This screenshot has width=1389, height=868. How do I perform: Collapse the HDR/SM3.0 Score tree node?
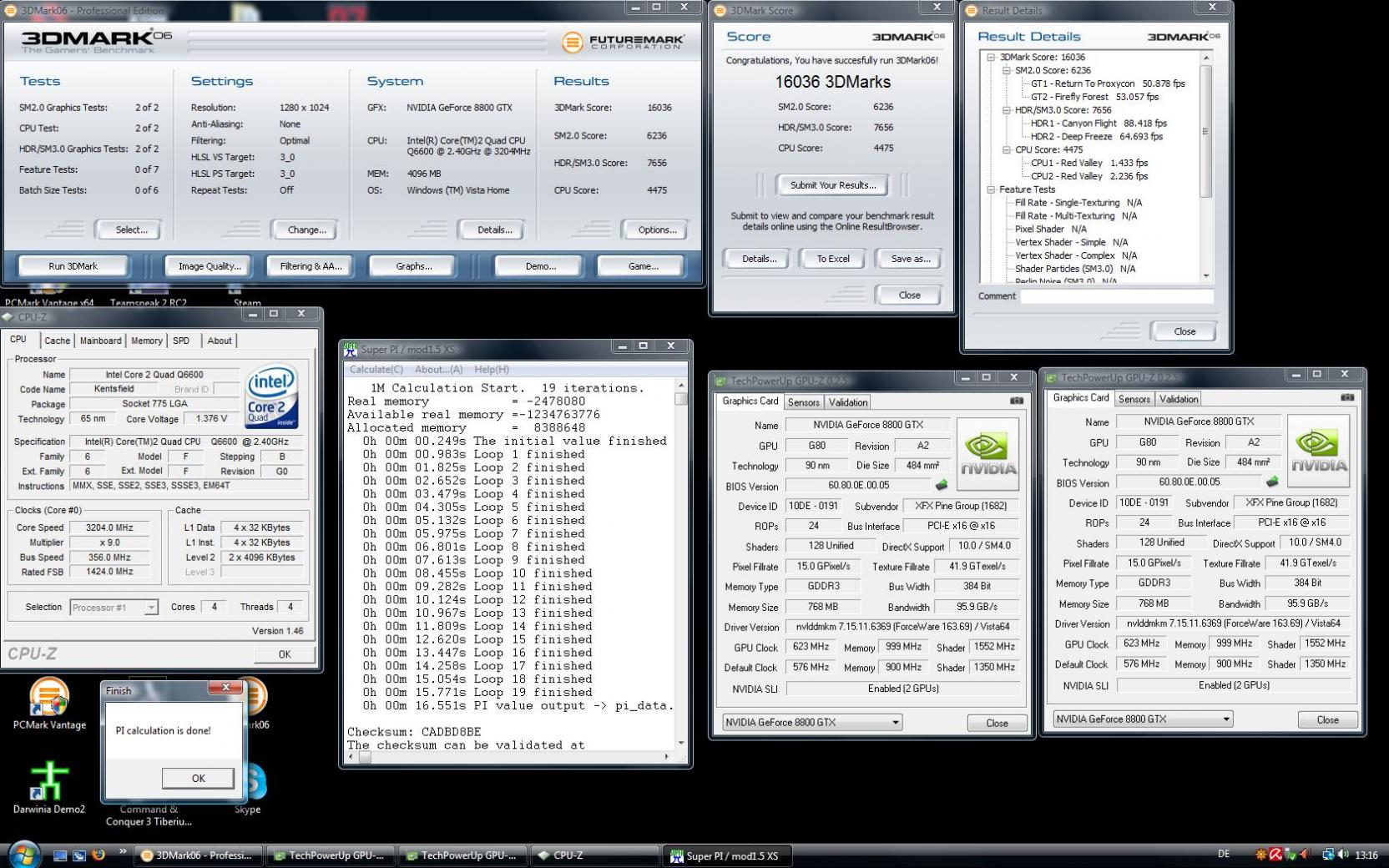pos(1007,110)
